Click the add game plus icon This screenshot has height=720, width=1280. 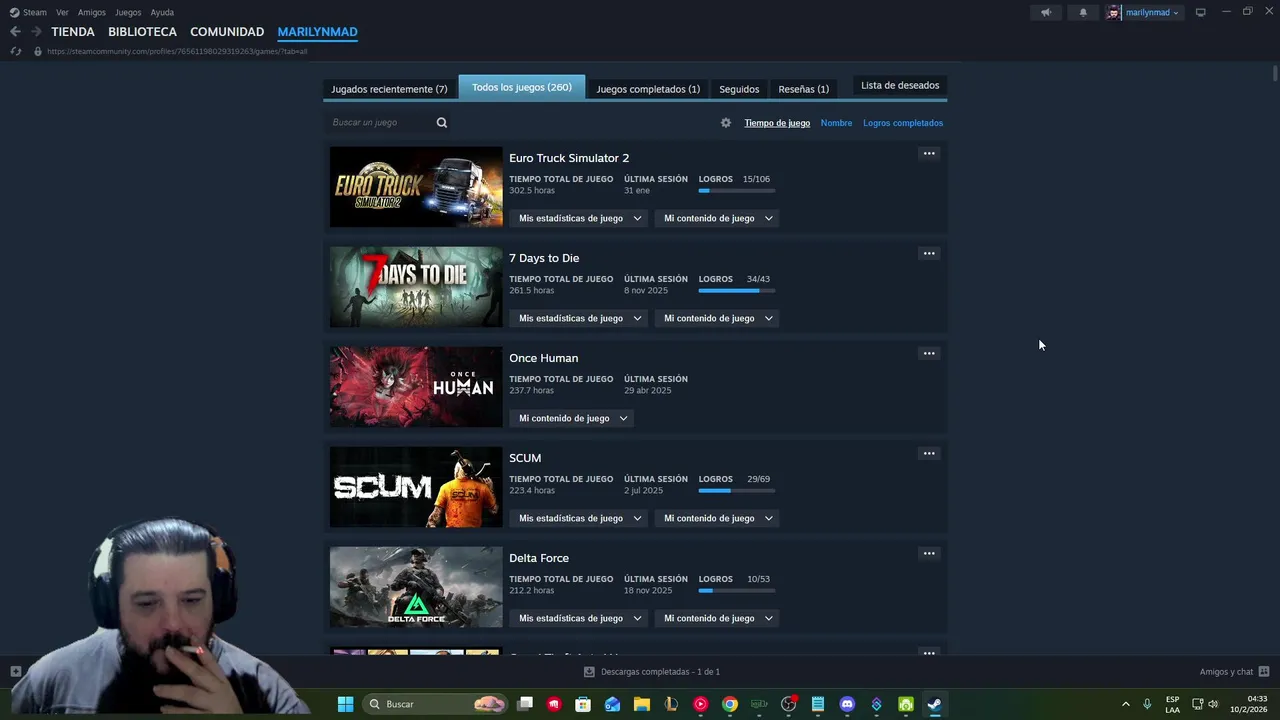(x=15, y=672)
